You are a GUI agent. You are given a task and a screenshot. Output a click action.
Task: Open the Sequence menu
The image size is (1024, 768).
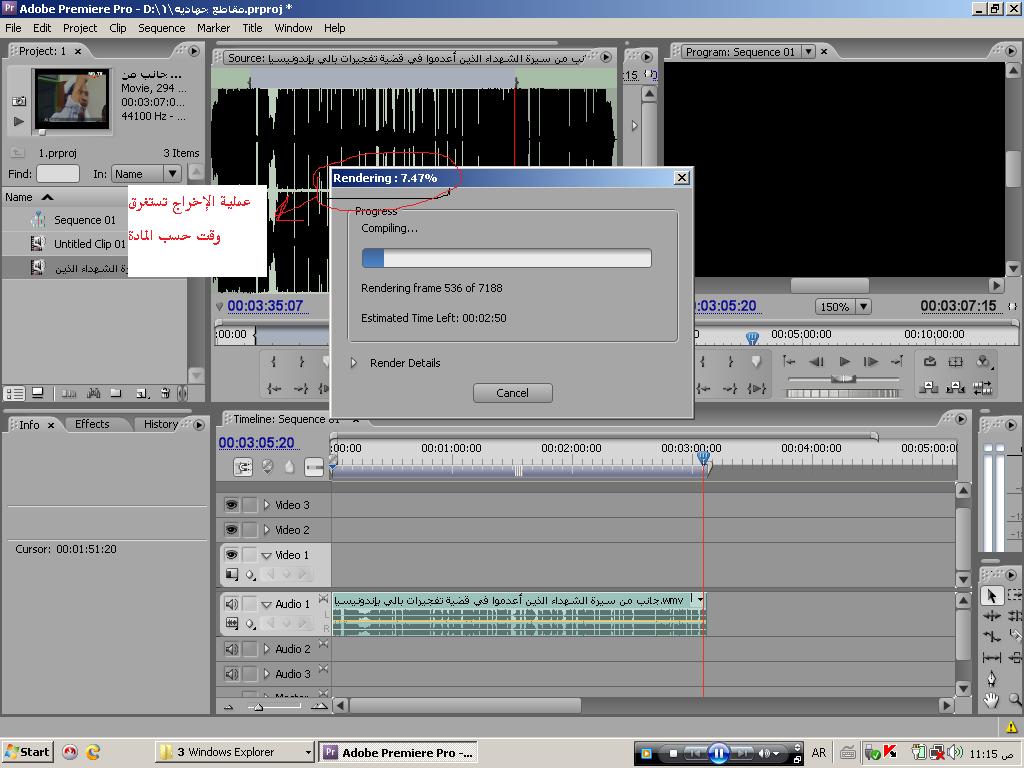[x=161, y=28]
